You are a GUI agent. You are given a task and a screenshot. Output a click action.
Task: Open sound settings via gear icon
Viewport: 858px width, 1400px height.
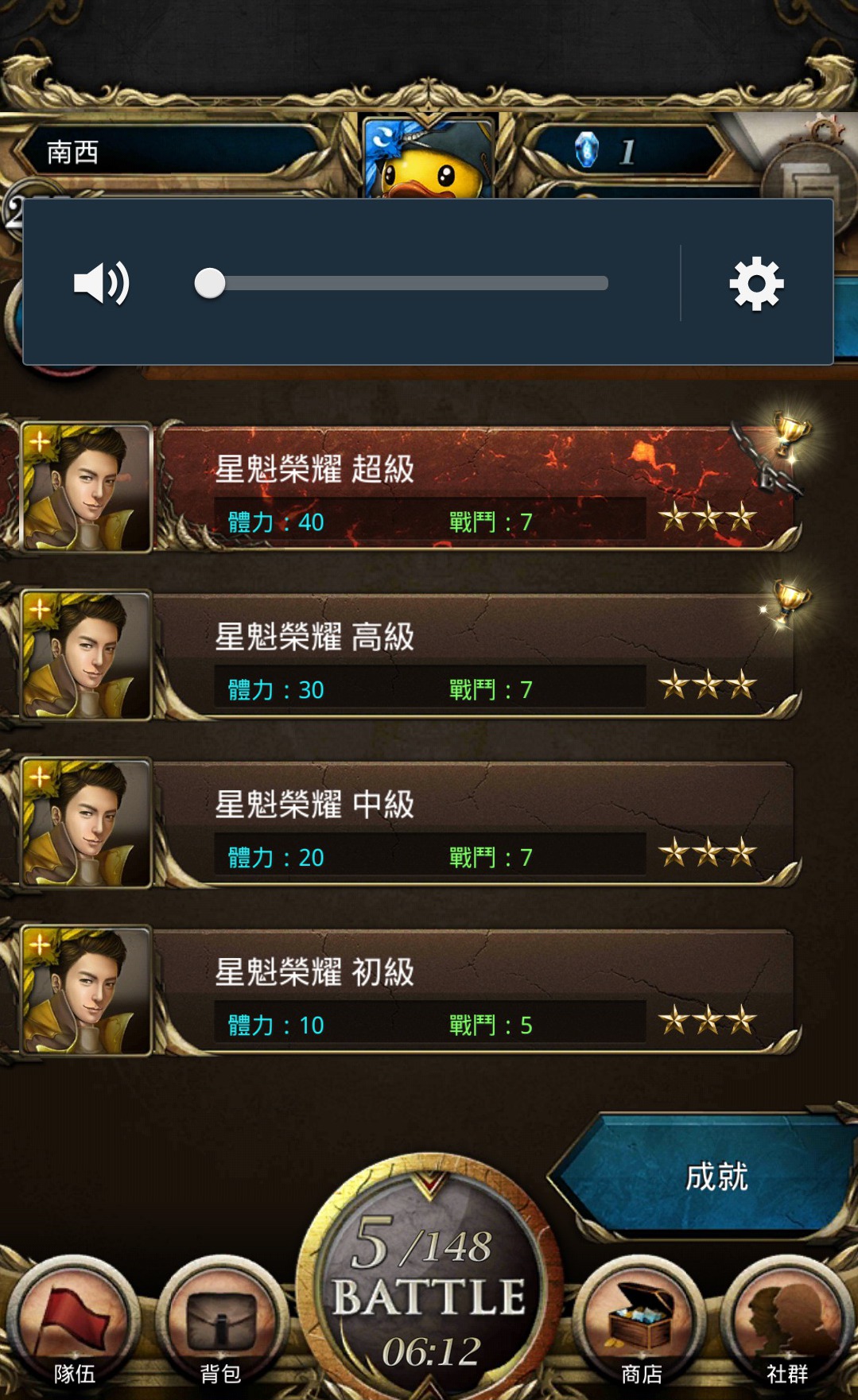point(756,283)
